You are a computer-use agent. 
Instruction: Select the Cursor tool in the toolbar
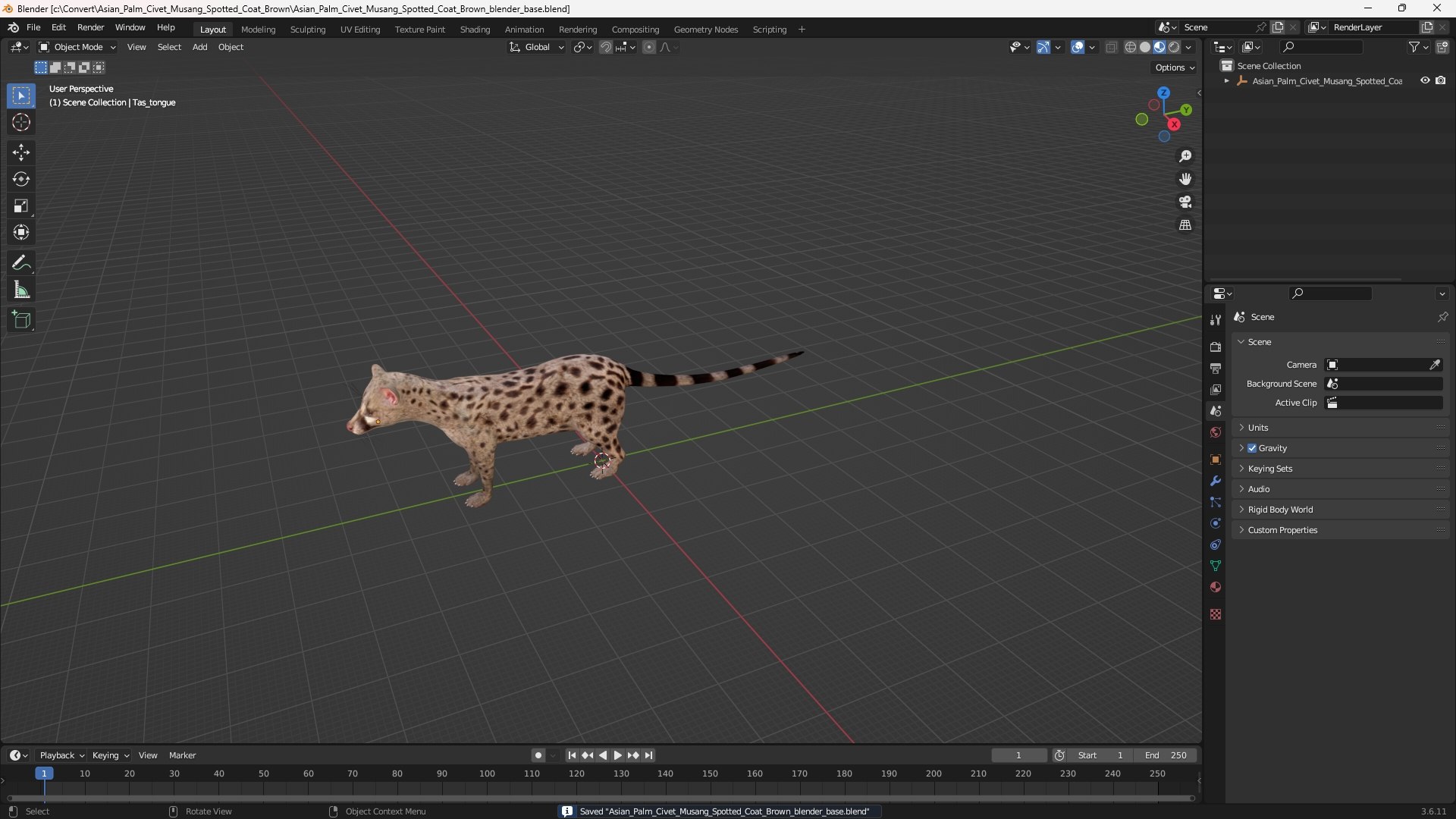tap(21, 122)
